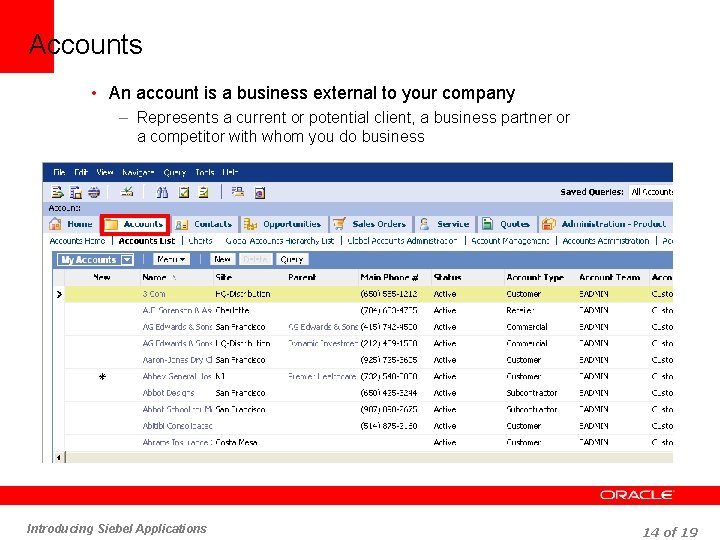Switch to the Contacts screen tab
This screenshot has width=720, height=540.
tap(205, 224)
